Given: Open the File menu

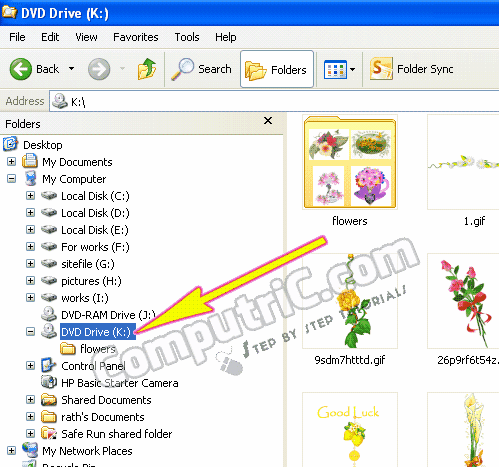Looking at the screenshot, I should click(17, 37).
